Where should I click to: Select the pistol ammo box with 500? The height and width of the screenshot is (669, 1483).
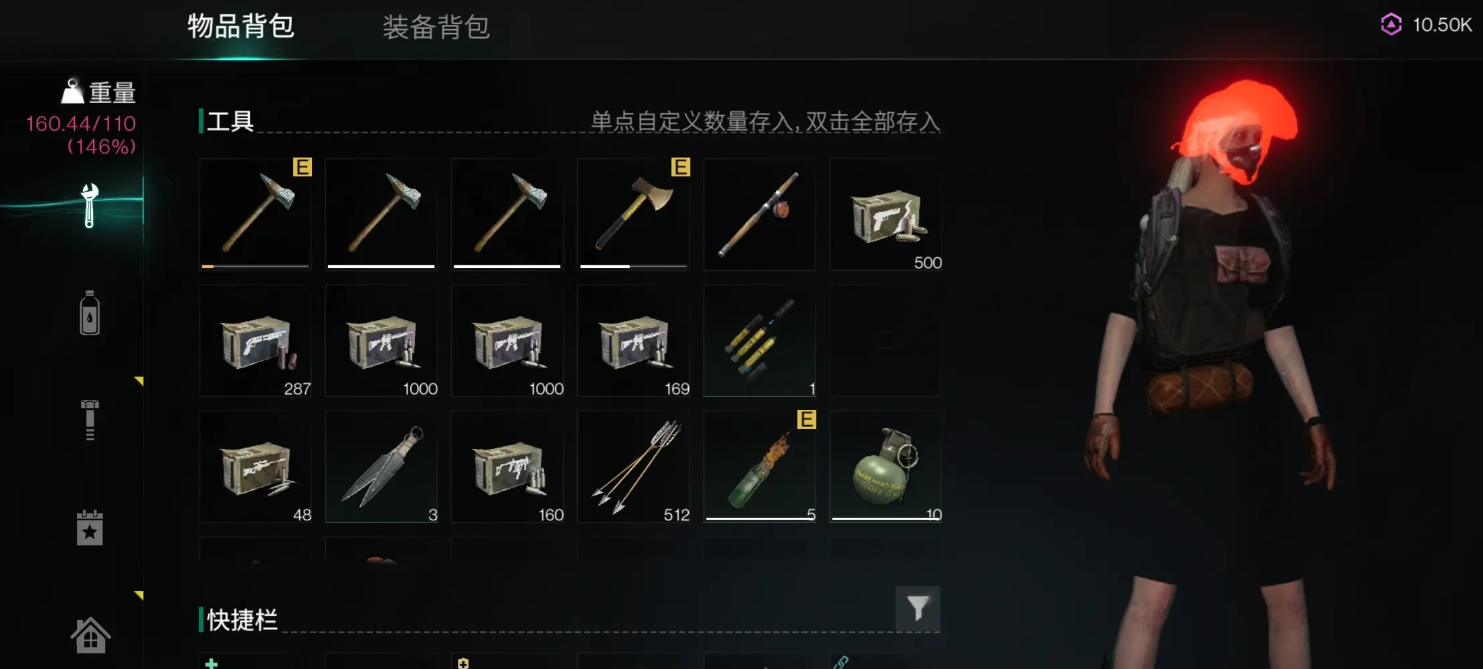click(885, 214)
